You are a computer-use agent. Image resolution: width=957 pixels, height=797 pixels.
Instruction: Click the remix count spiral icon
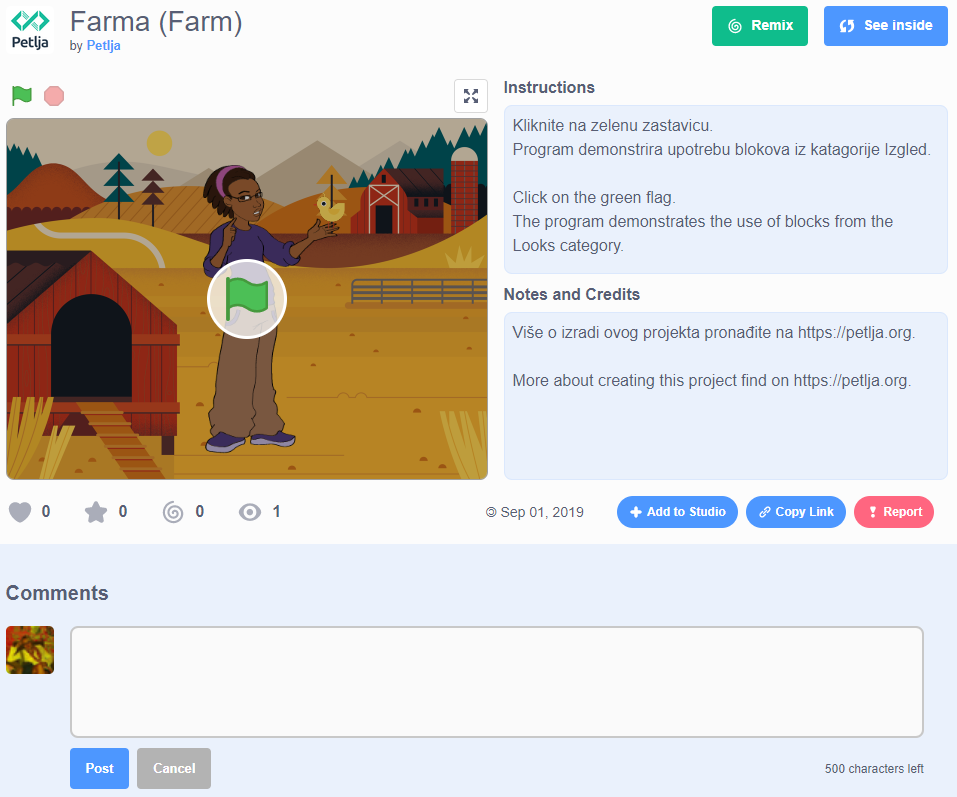[x=173, y=512]
